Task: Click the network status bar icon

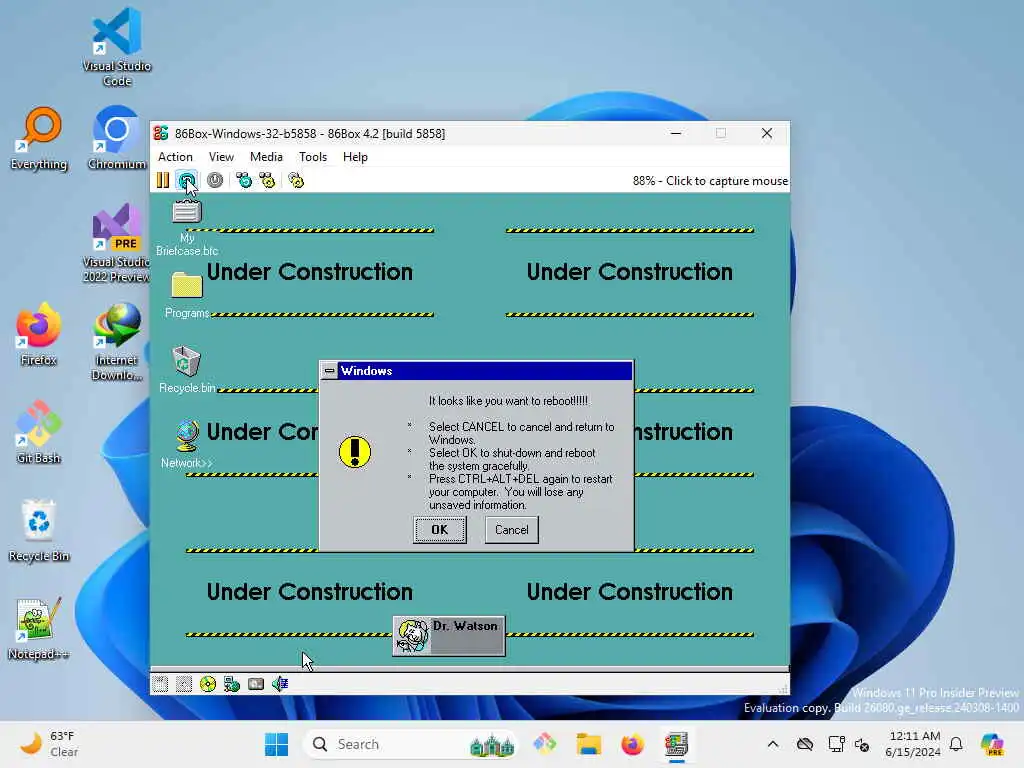Action: (x=232, y=684)
